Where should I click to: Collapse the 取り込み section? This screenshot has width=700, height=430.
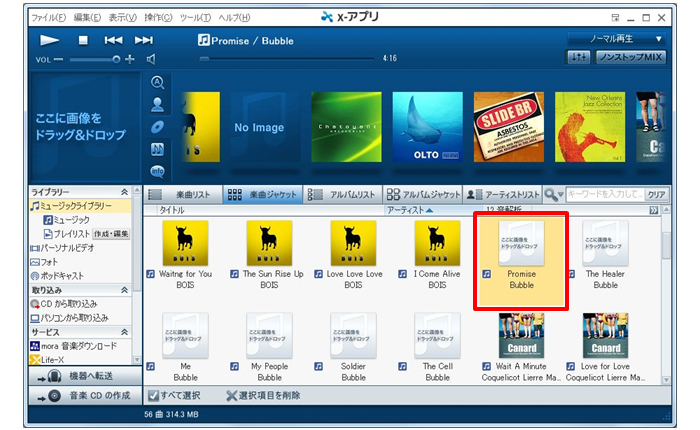(124, 289)
